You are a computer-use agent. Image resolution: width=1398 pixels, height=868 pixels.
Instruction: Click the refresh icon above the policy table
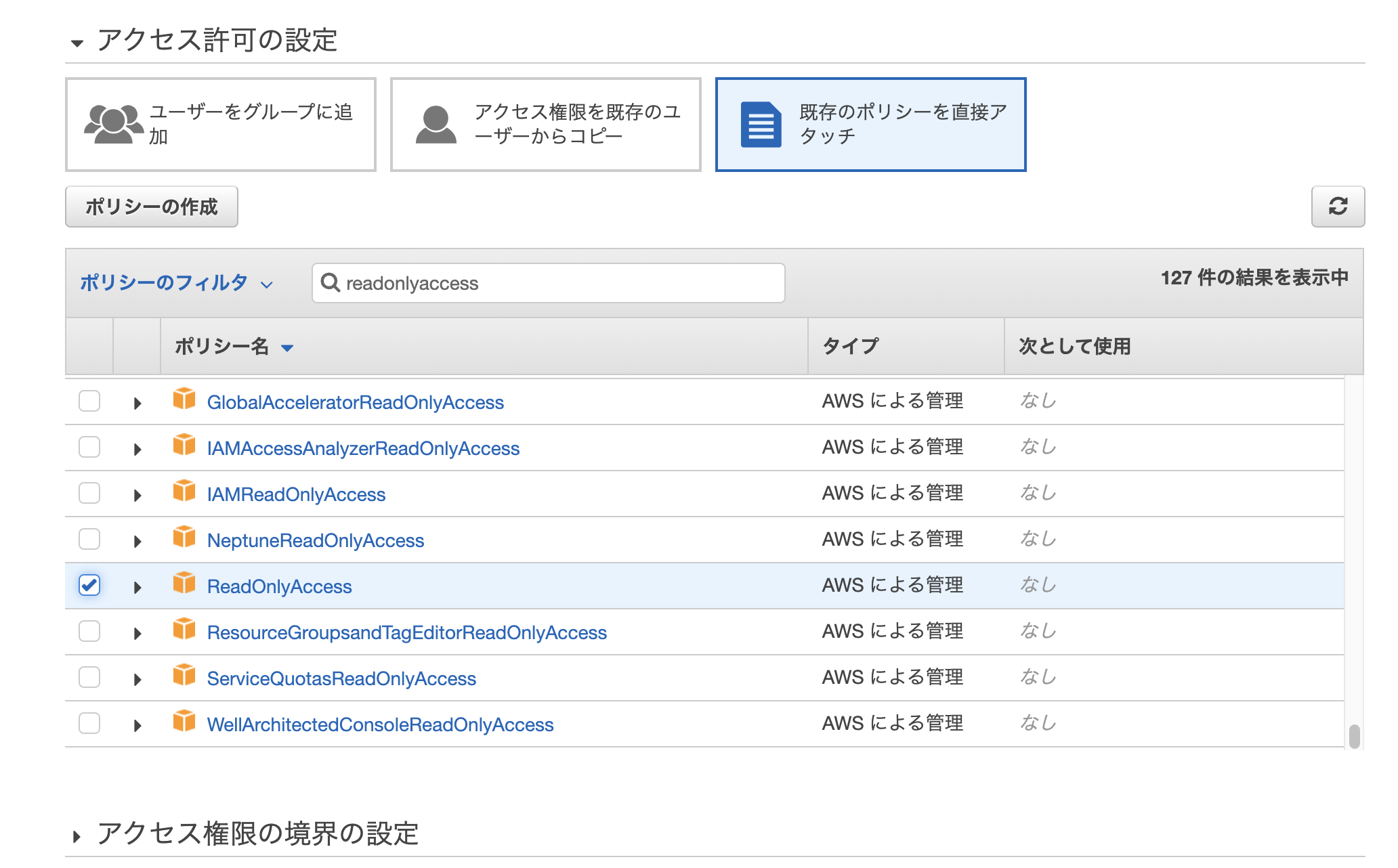[1337, 207]
